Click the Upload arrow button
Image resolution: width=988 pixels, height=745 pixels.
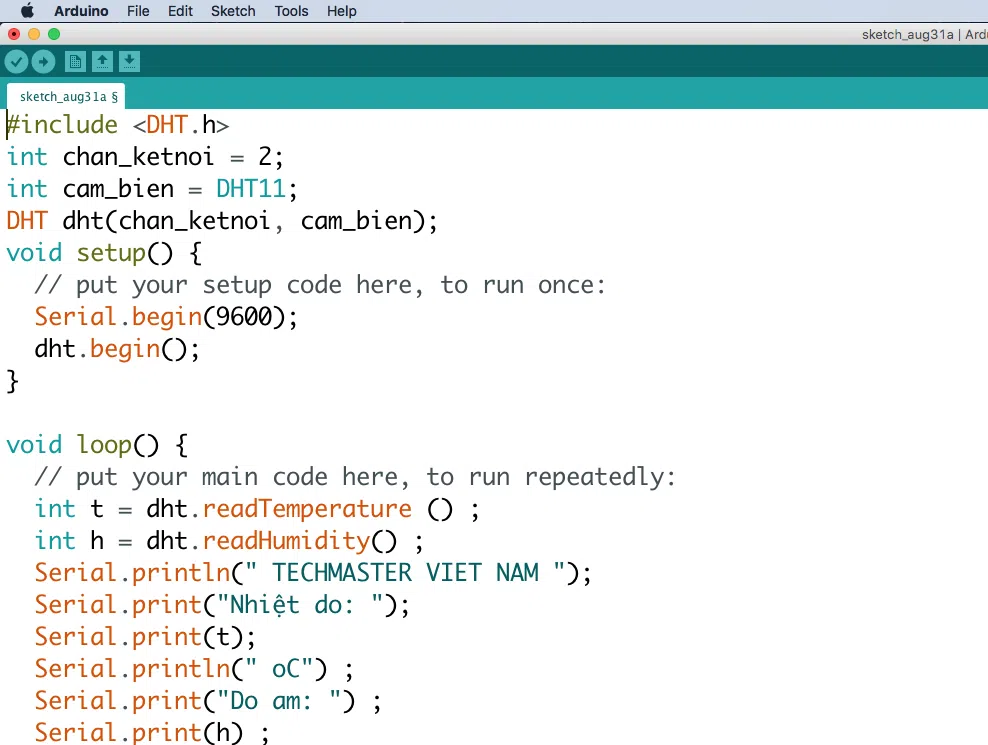pyautogui.click(x=43, y=62)
